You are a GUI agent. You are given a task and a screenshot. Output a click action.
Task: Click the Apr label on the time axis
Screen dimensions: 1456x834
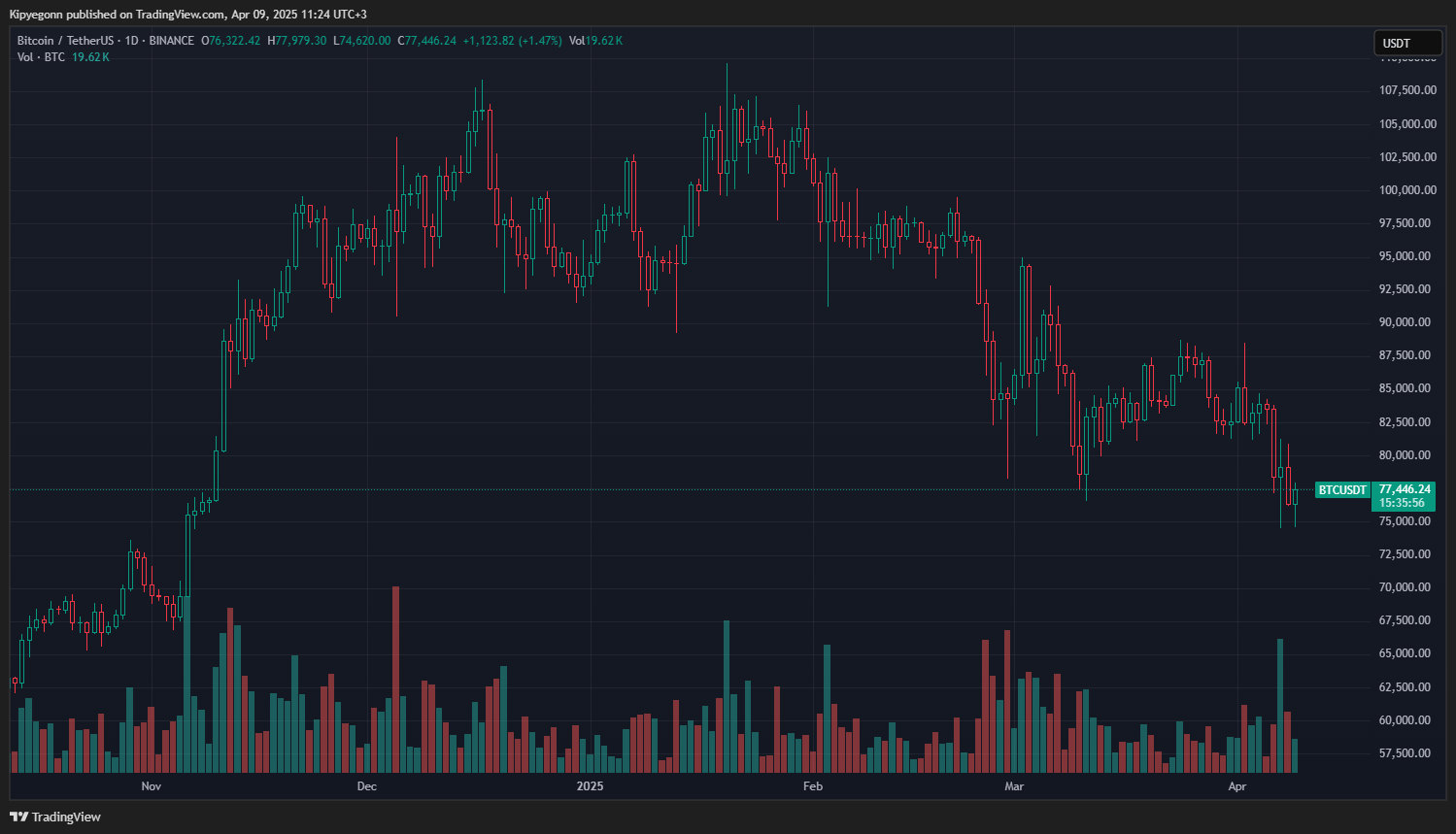(x=1237, y=786)
